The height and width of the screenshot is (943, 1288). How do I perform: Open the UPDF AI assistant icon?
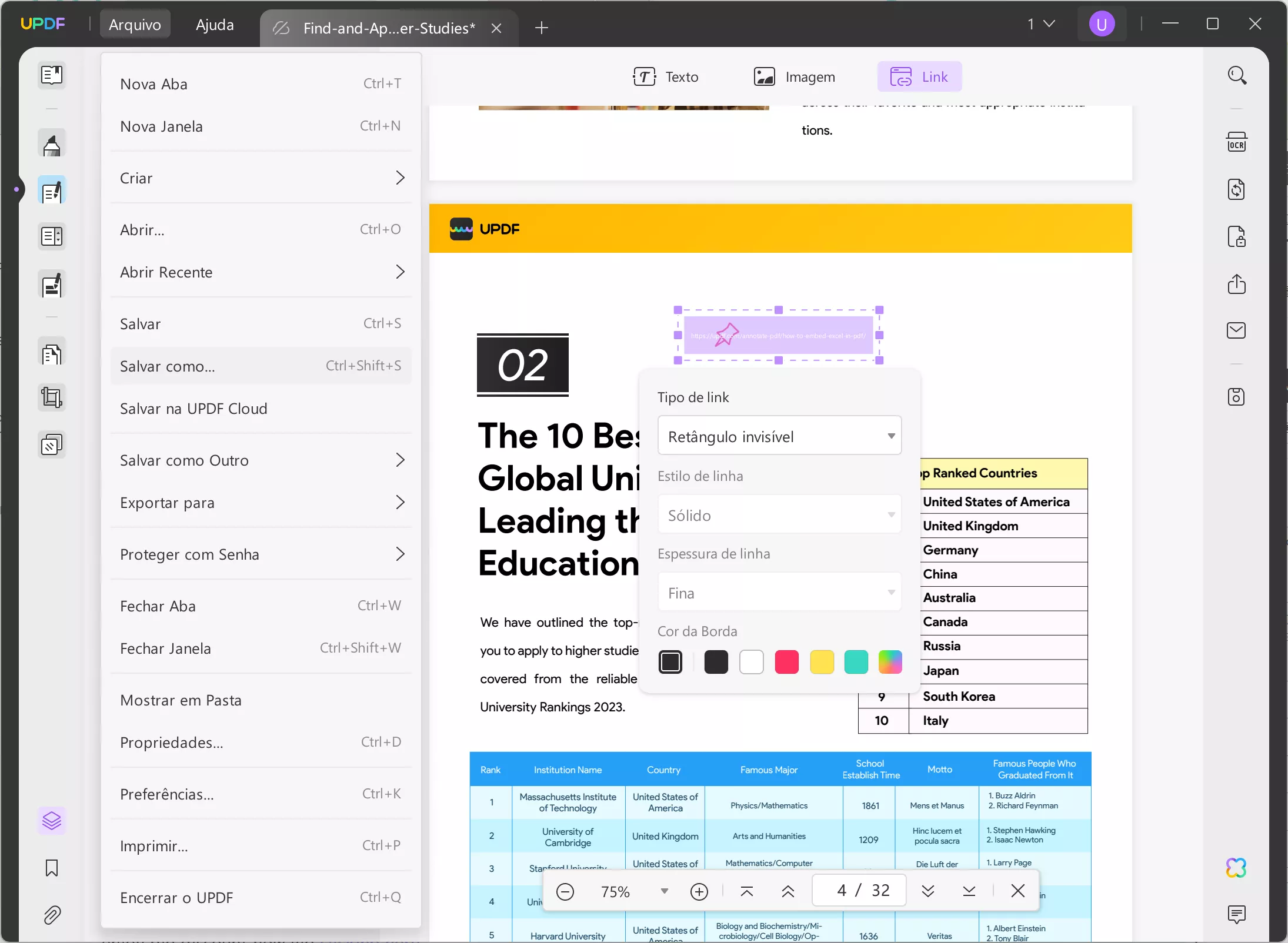pyautogui.click(x=1236, y=868)
